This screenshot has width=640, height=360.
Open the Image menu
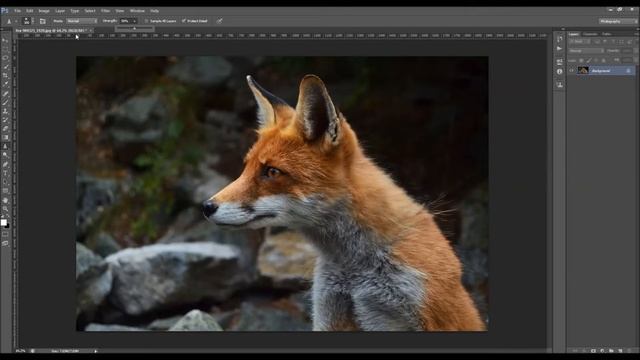44,11
